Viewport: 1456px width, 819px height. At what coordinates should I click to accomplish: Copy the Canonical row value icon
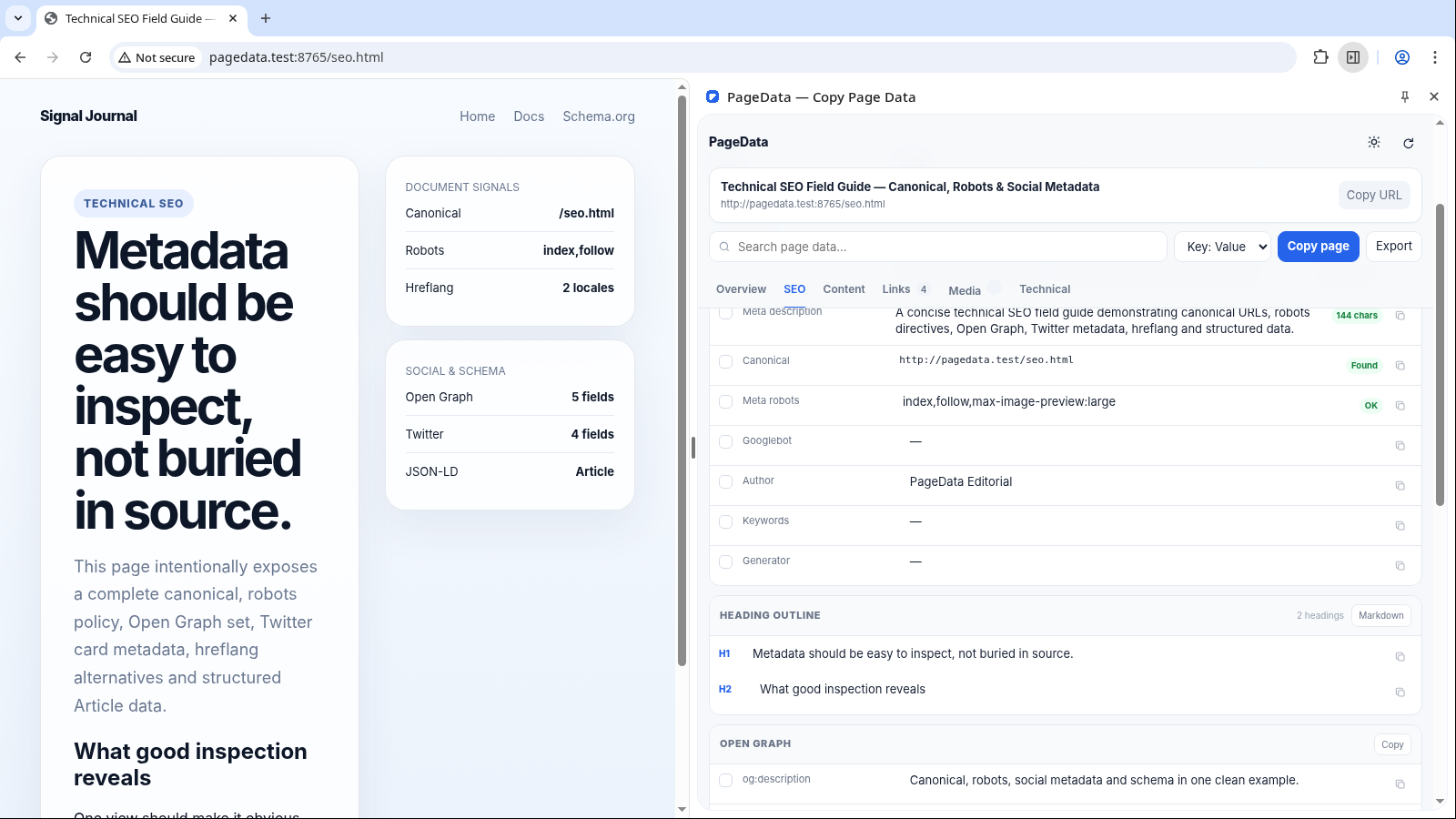tap(1400, 366)
